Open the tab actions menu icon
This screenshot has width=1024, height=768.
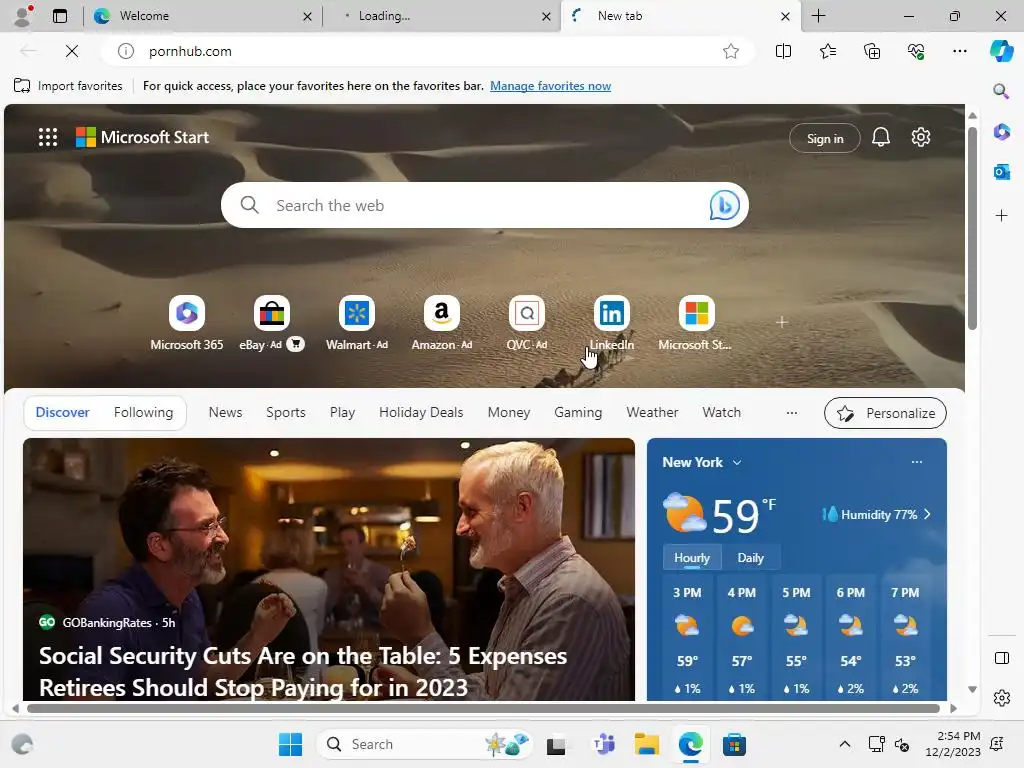tap(59, 16)
